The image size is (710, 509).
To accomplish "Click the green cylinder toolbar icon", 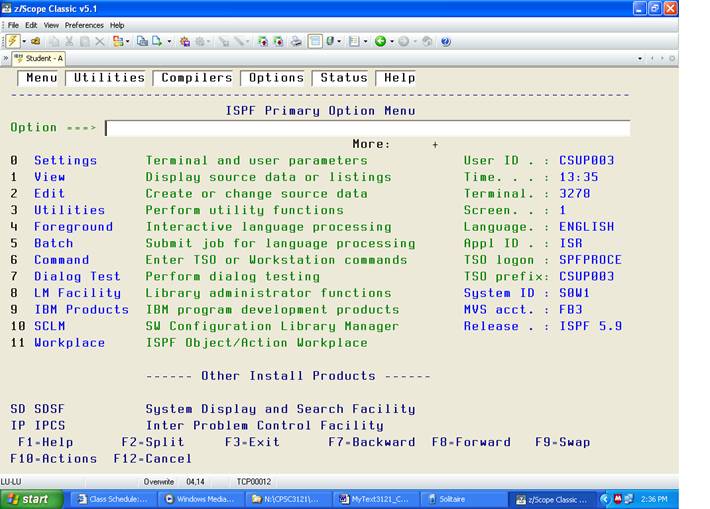I will click(x=330, y=42).
